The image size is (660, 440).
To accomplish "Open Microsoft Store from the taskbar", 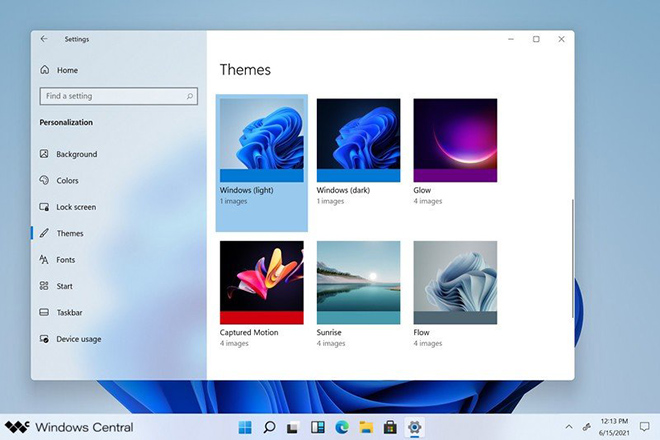I will point(390,427).
